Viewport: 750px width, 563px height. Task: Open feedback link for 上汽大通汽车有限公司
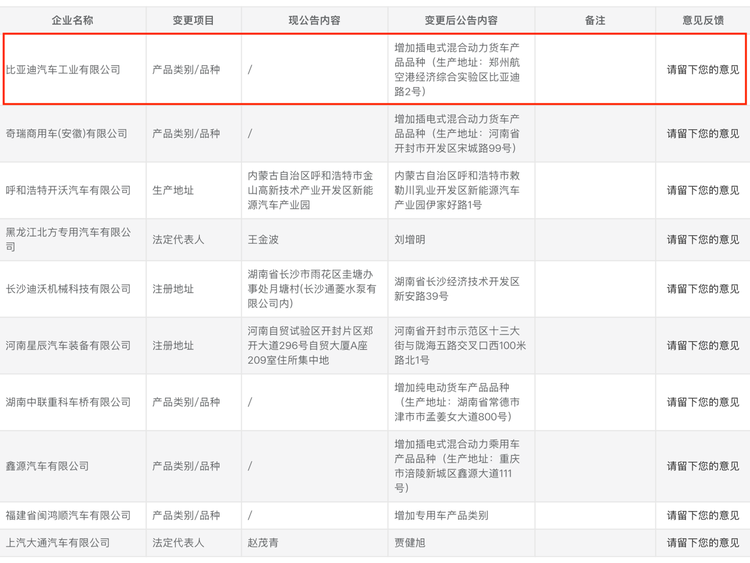pos(703,543)
